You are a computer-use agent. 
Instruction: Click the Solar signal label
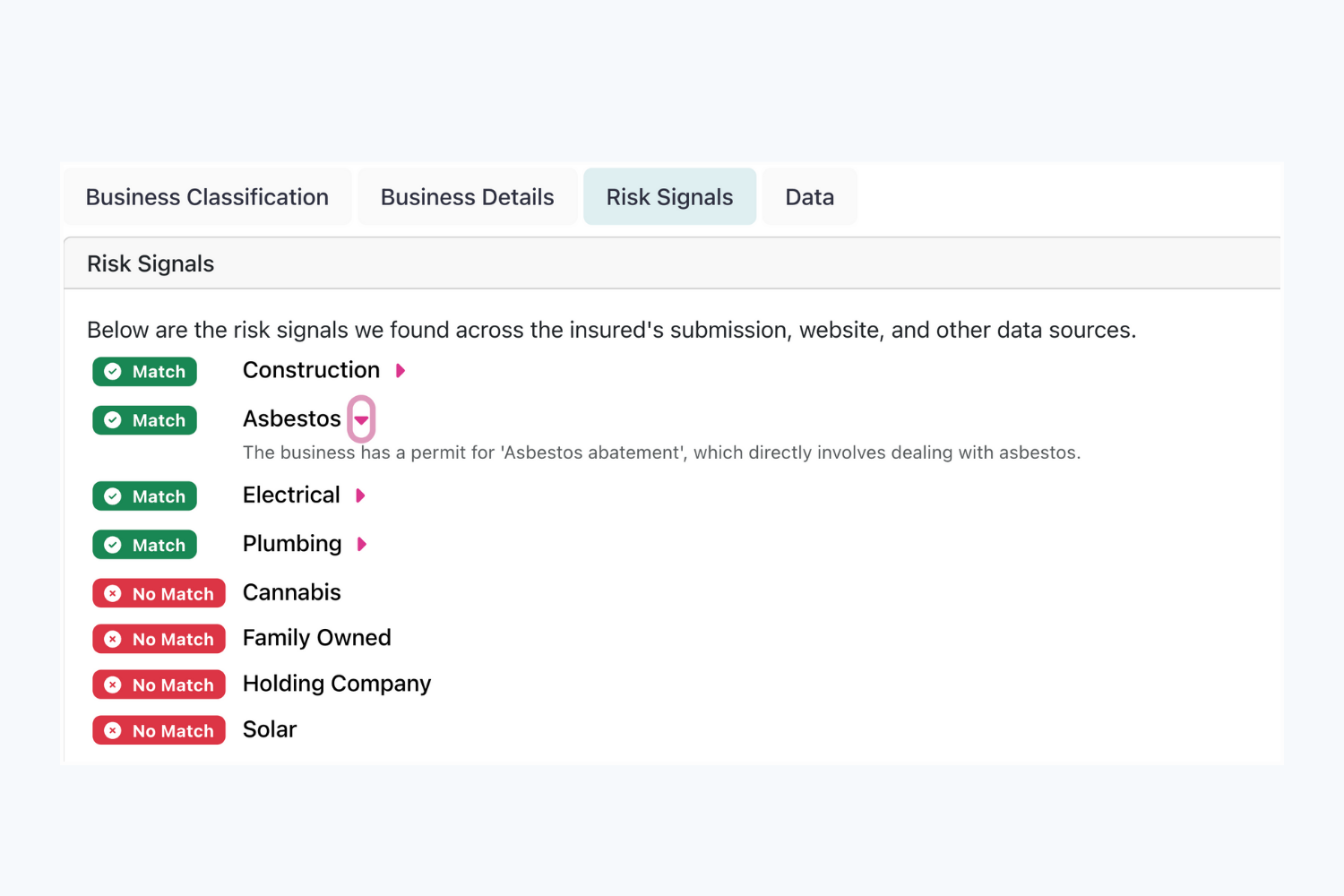point(270,729)
